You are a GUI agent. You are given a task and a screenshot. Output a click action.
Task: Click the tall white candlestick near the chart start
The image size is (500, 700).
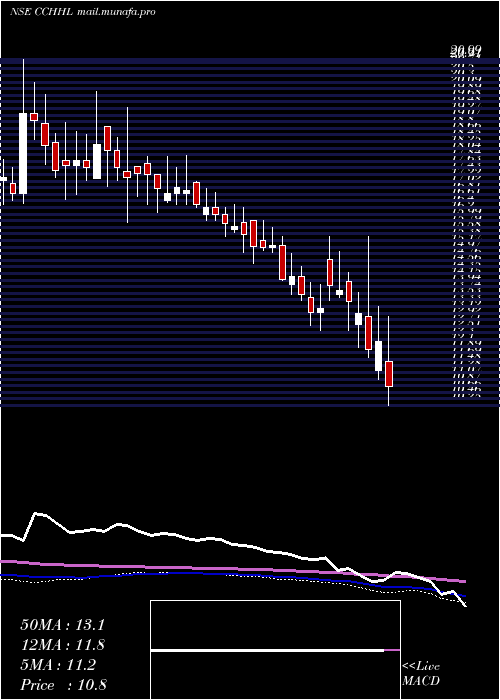click(23, 154)
